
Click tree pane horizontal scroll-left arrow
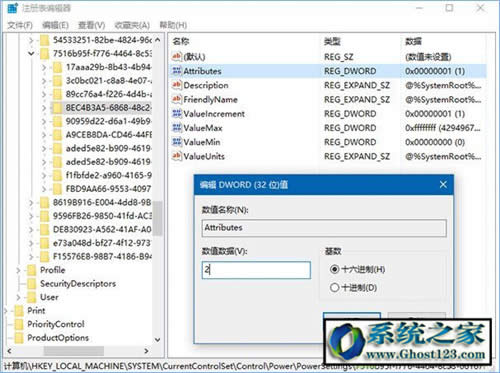click(x=9, y=351)
